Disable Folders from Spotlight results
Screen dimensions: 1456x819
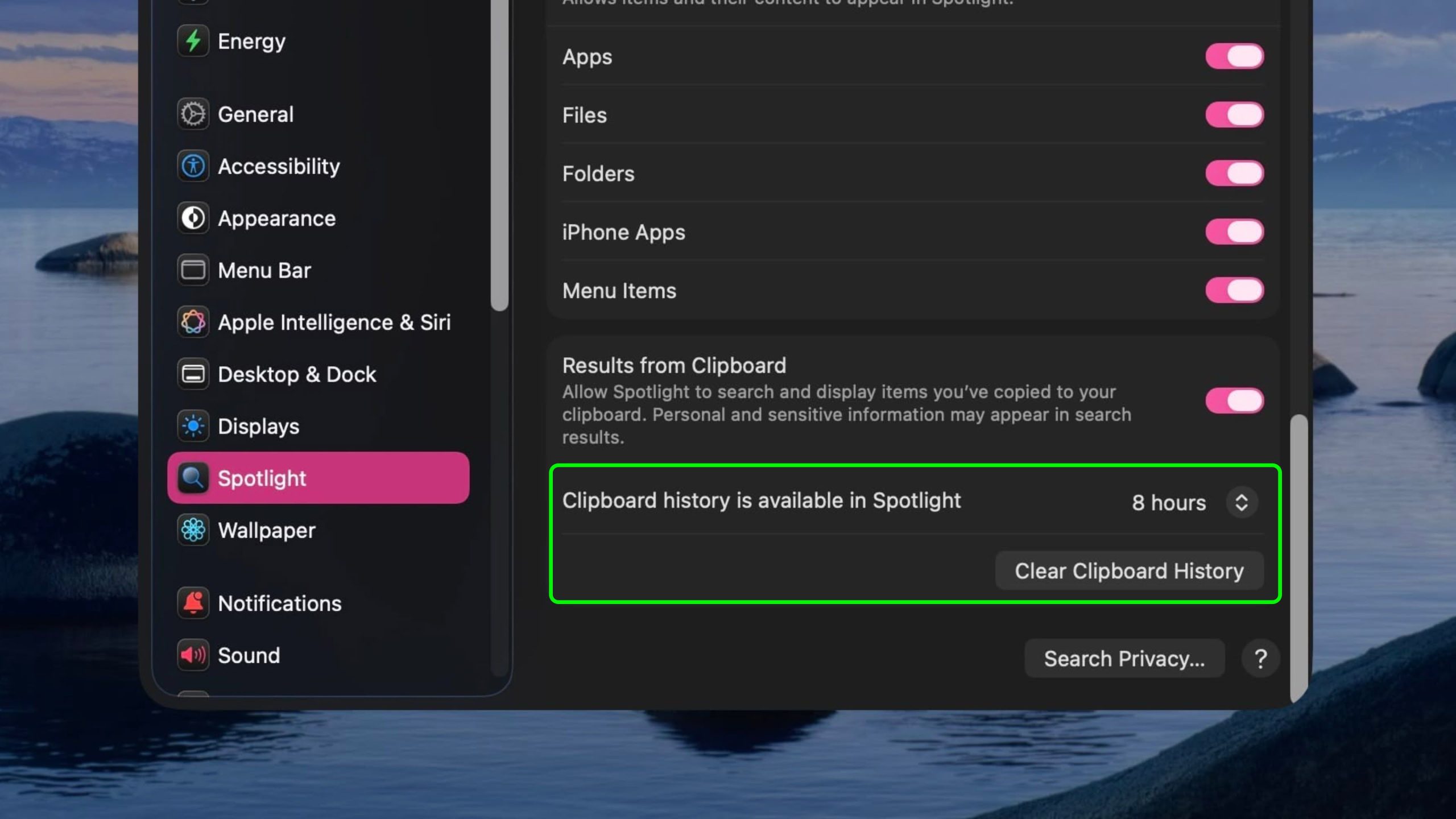tap(1235, 173)
